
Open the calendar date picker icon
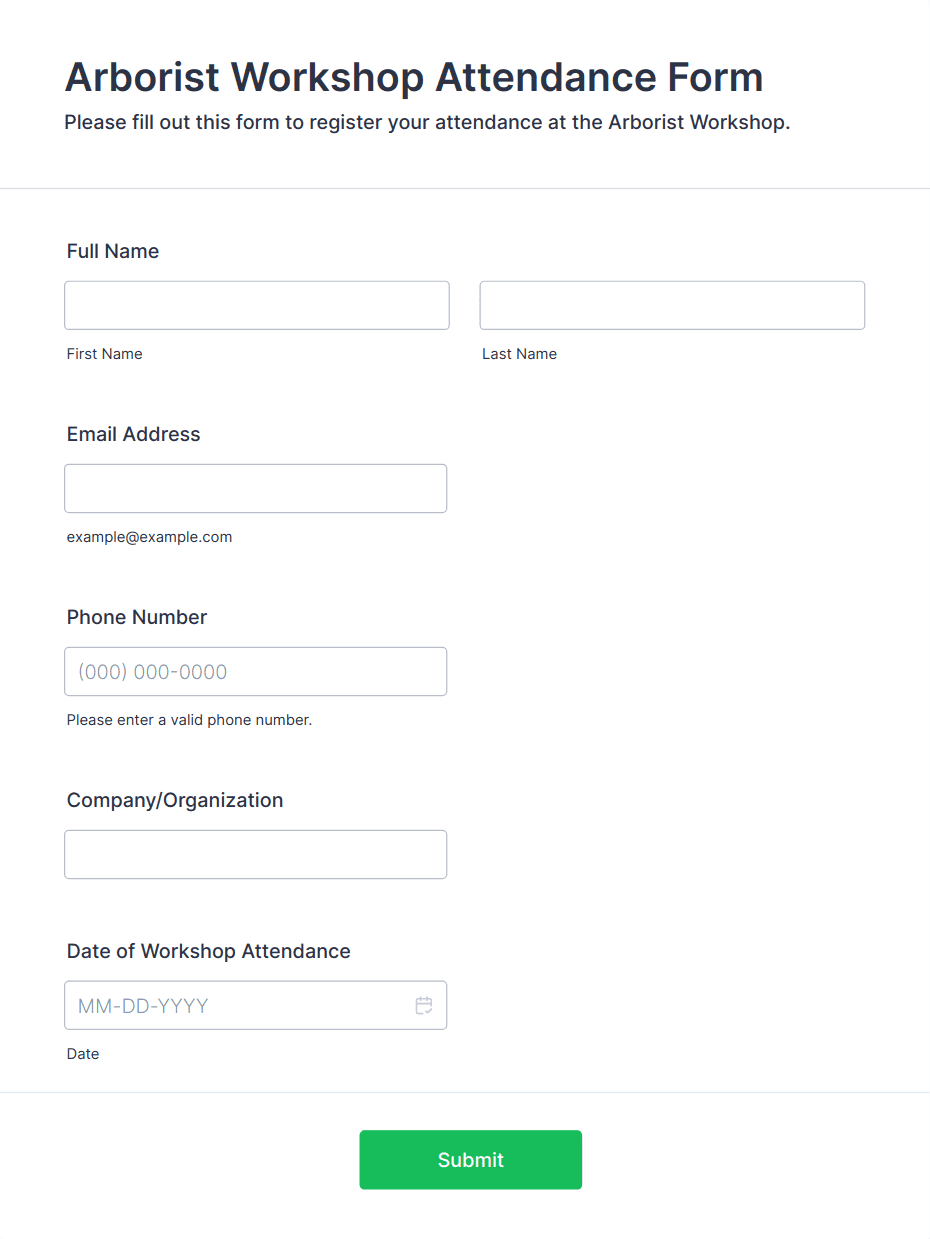click(x=424, y=1006)
